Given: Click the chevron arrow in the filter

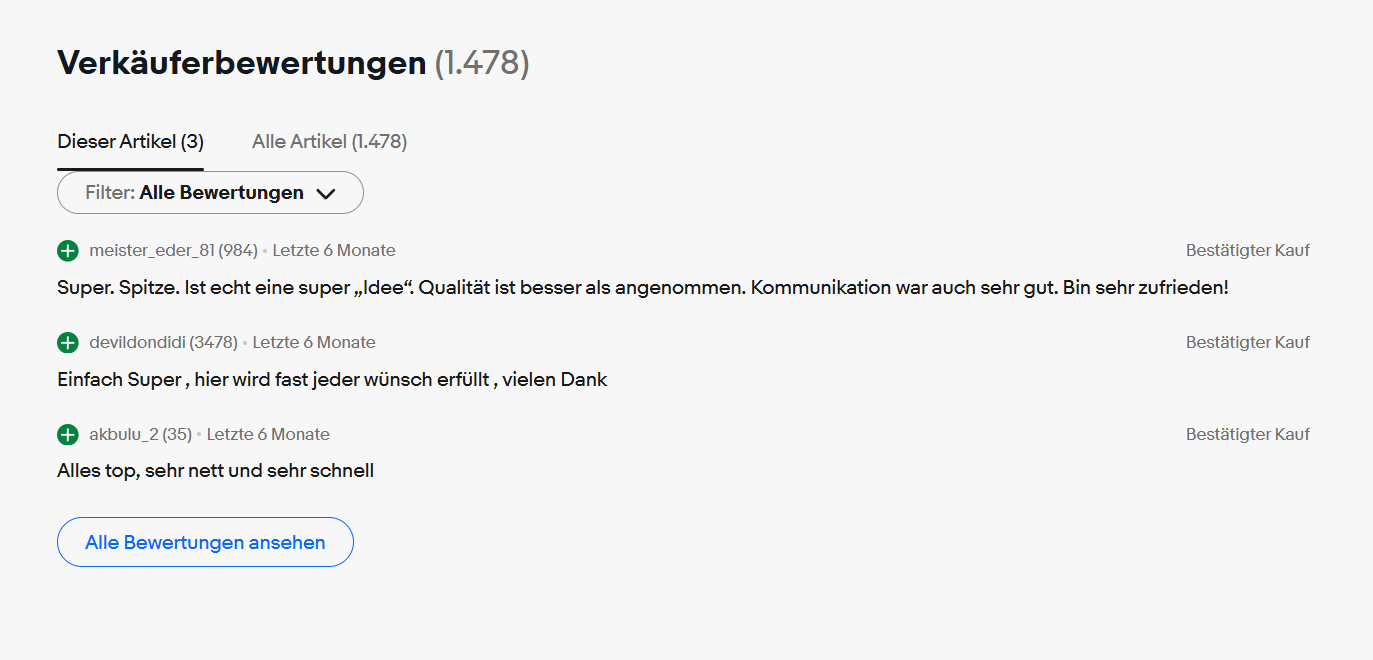Looking at the screenshot, I should coord(325,194).
